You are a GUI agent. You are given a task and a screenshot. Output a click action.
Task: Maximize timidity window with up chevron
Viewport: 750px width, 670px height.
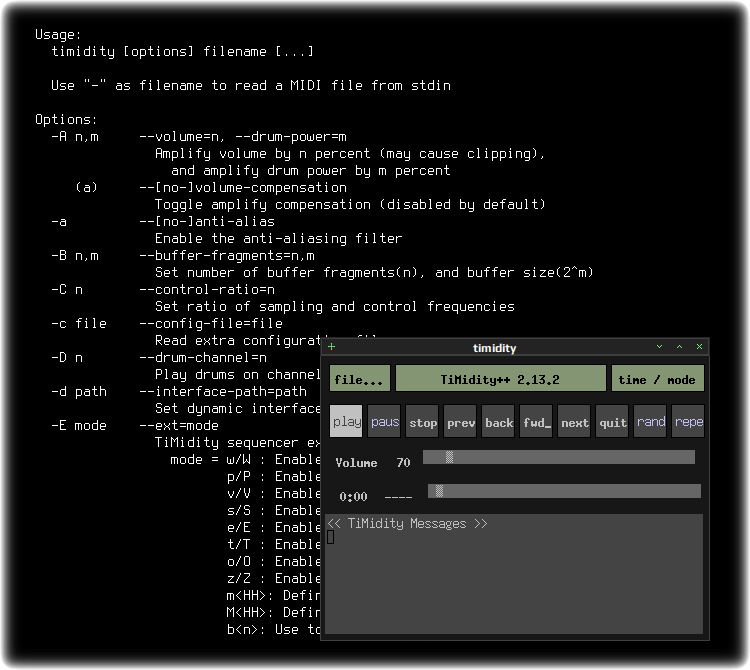click(679, 347)
